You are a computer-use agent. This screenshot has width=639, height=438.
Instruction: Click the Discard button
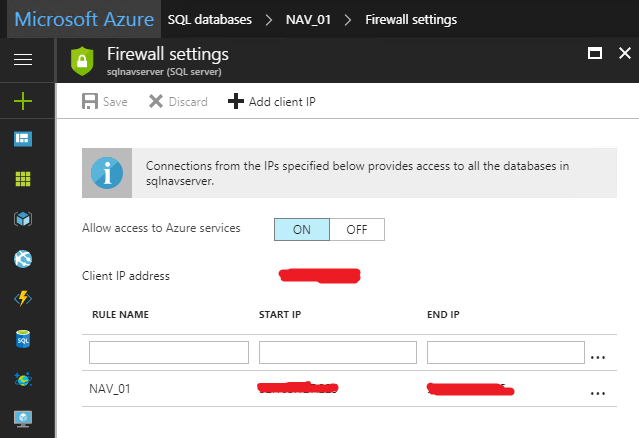178,101
